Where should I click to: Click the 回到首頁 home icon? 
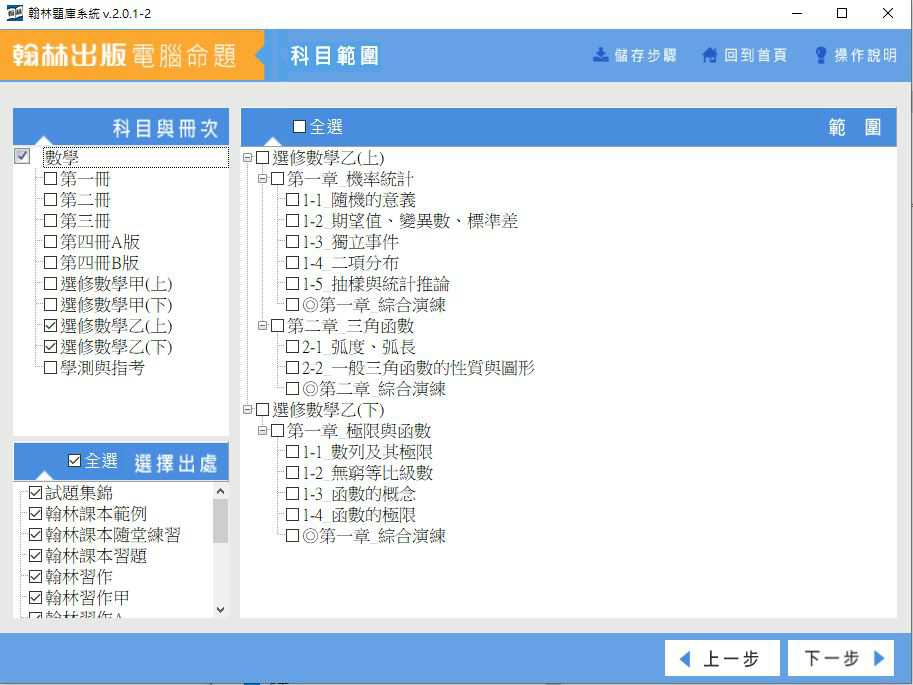pyautogui.click(x=709, y=55)
